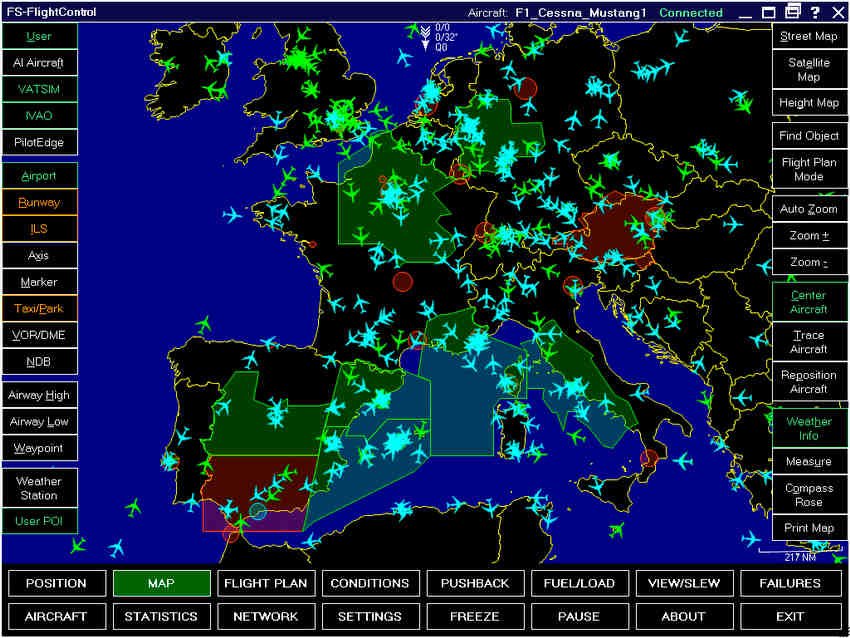The height and width of the screenshot is (638, 850).
Task: Toggle ILS display on the map
Action: click(x=39, y=228)
